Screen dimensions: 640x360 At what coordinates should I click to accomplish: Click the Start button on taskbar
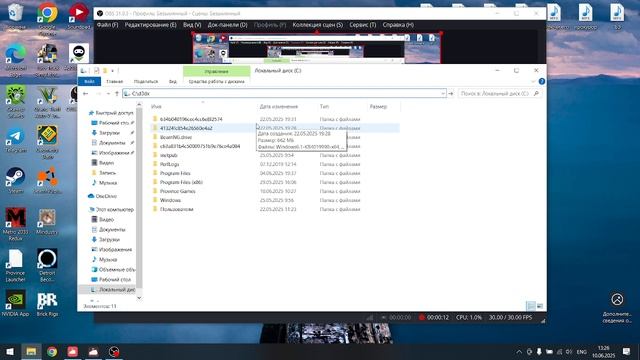coord(10,351)
